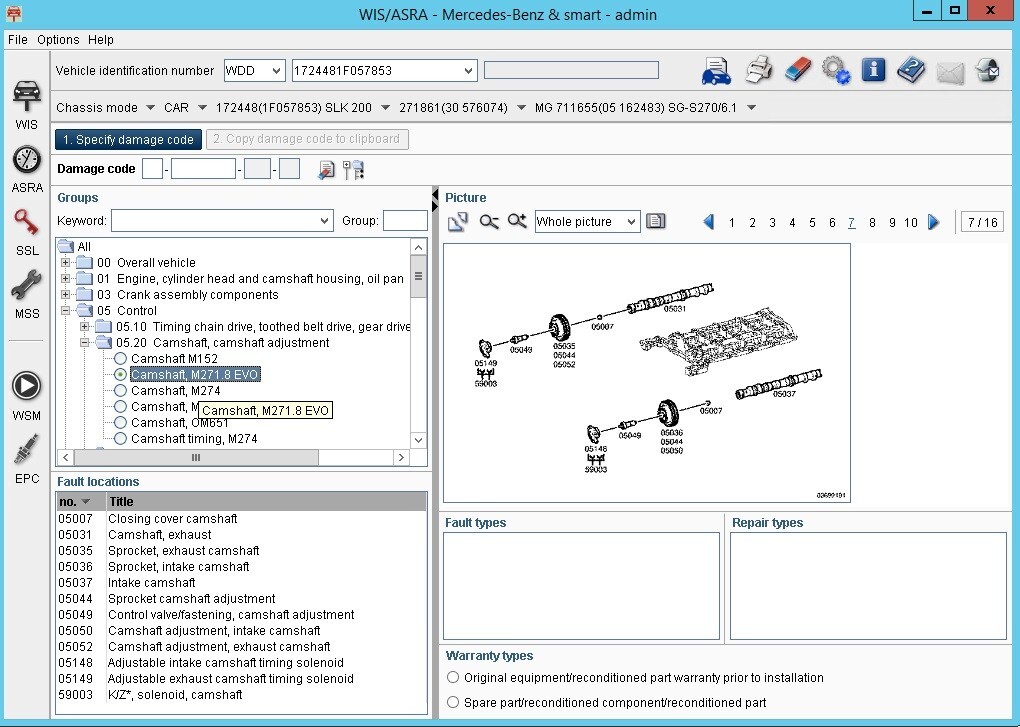Open the Chassis mode dropdown arrow
This screenshot has width=1020, height=727.
(148, 108)
